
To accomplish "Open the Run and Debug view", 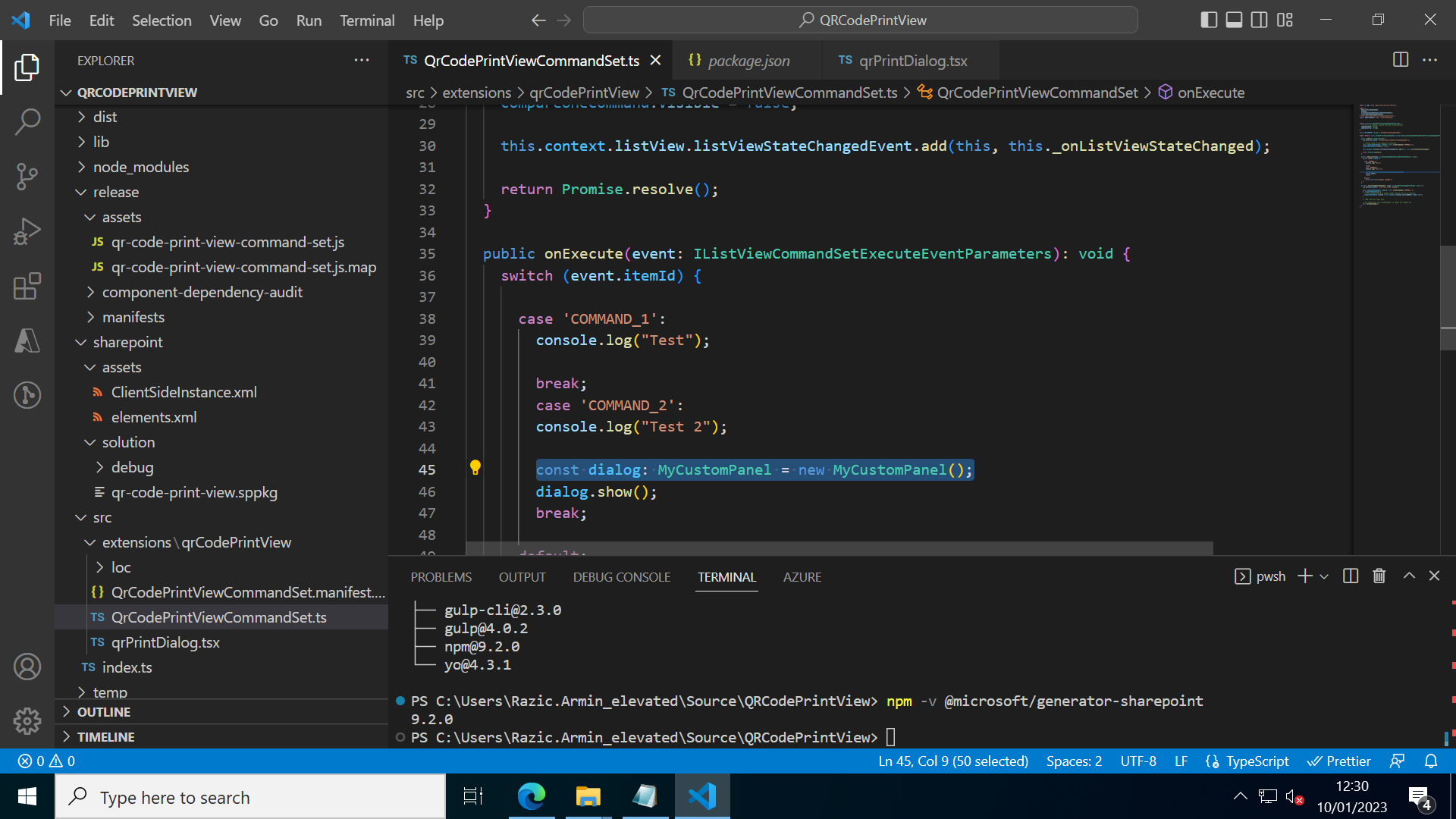I will pyautogui.click(x=27, y=231).
